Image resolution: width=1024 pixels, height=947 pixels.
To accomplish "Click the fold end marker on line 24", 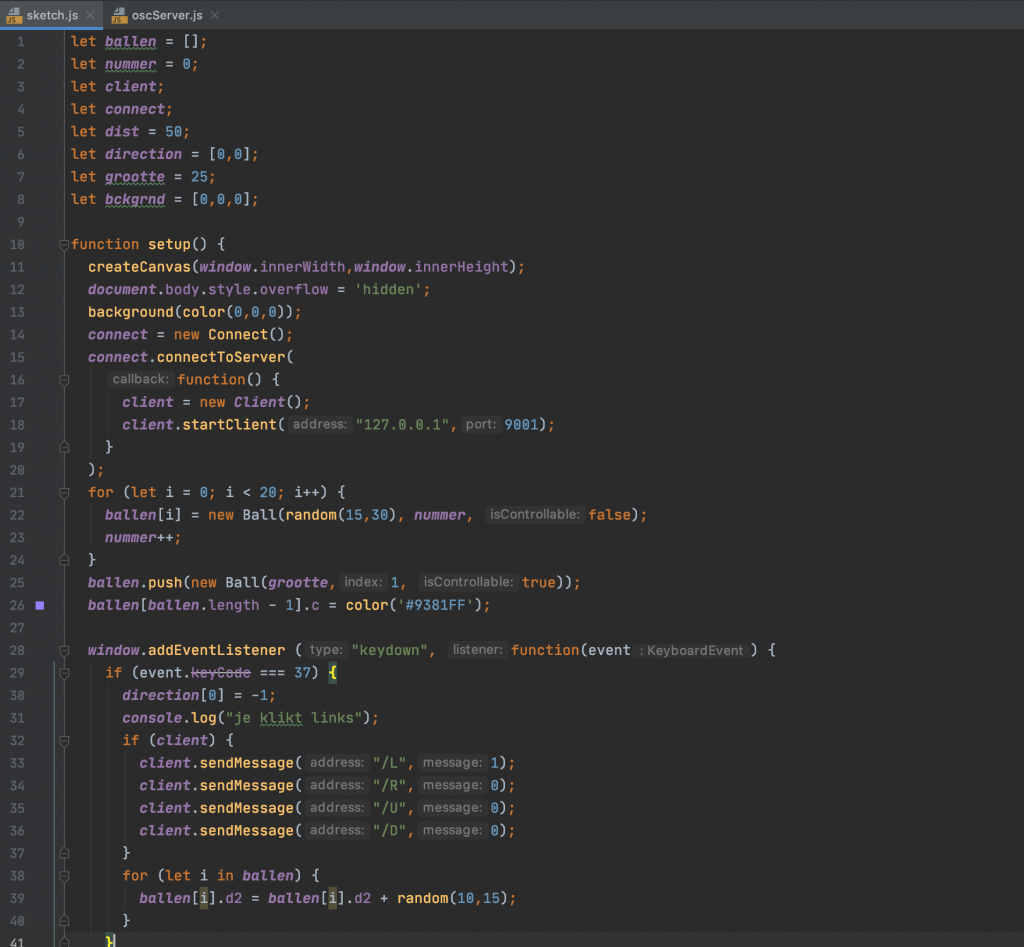I will click(64, 560).
